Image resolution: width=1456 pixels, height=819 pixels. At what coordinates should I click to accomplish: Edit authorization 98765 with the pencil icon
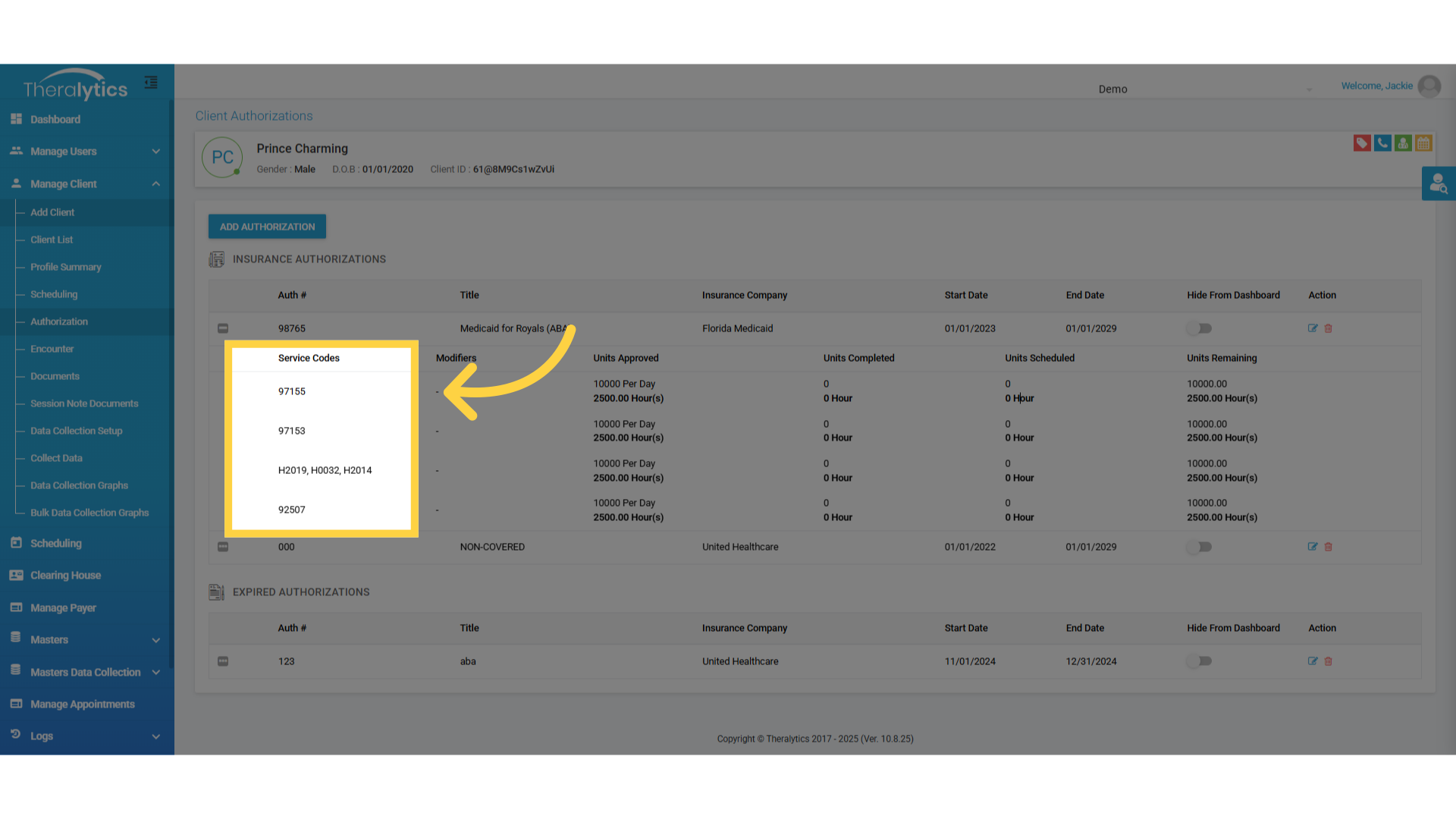(1313, 328)
